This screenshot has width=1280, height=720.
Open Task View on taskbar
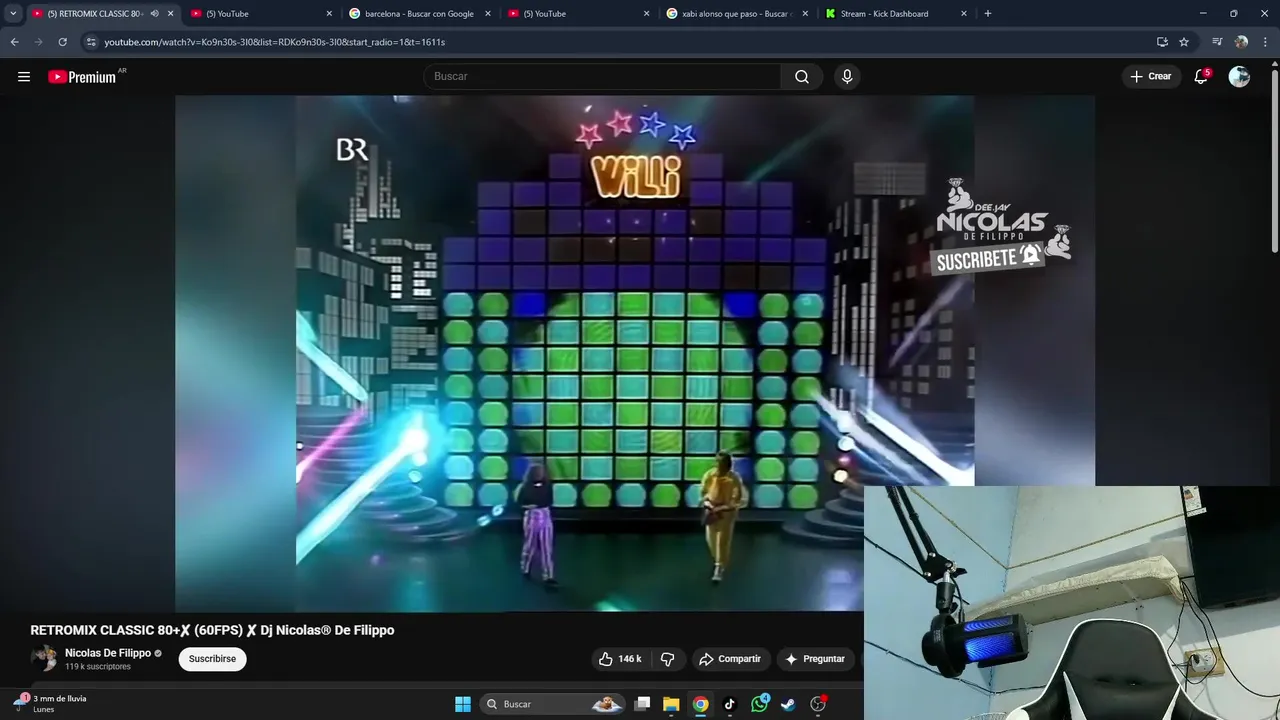click(x=643, y=704)
